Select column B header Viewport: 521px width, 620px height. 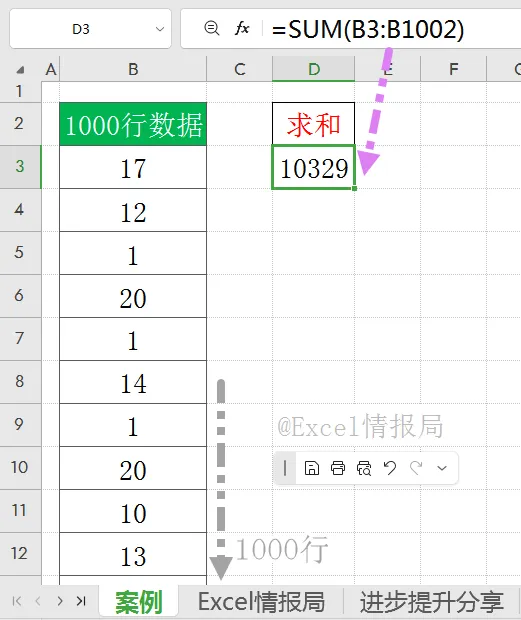click(x=133, y=70)
